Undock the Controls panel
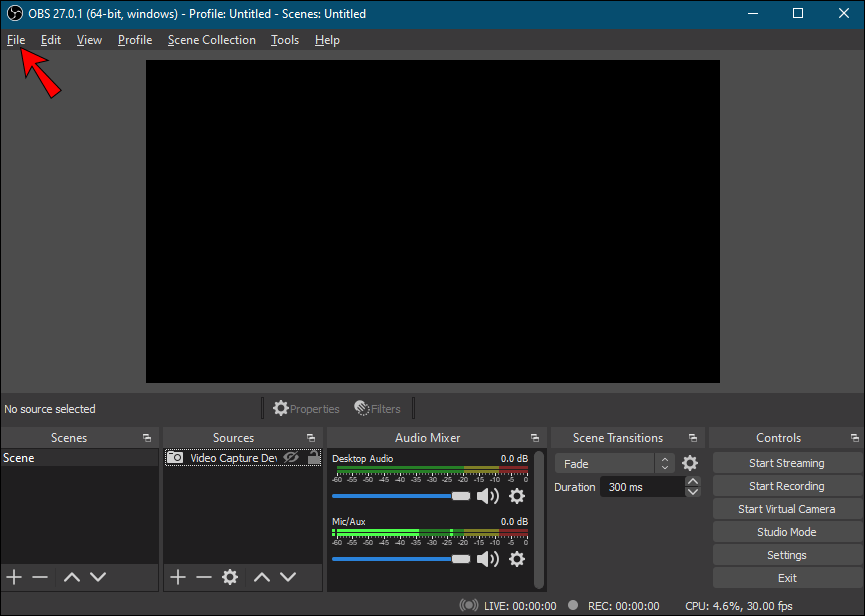This screenshot has width=865, height=616. (855, 438)
